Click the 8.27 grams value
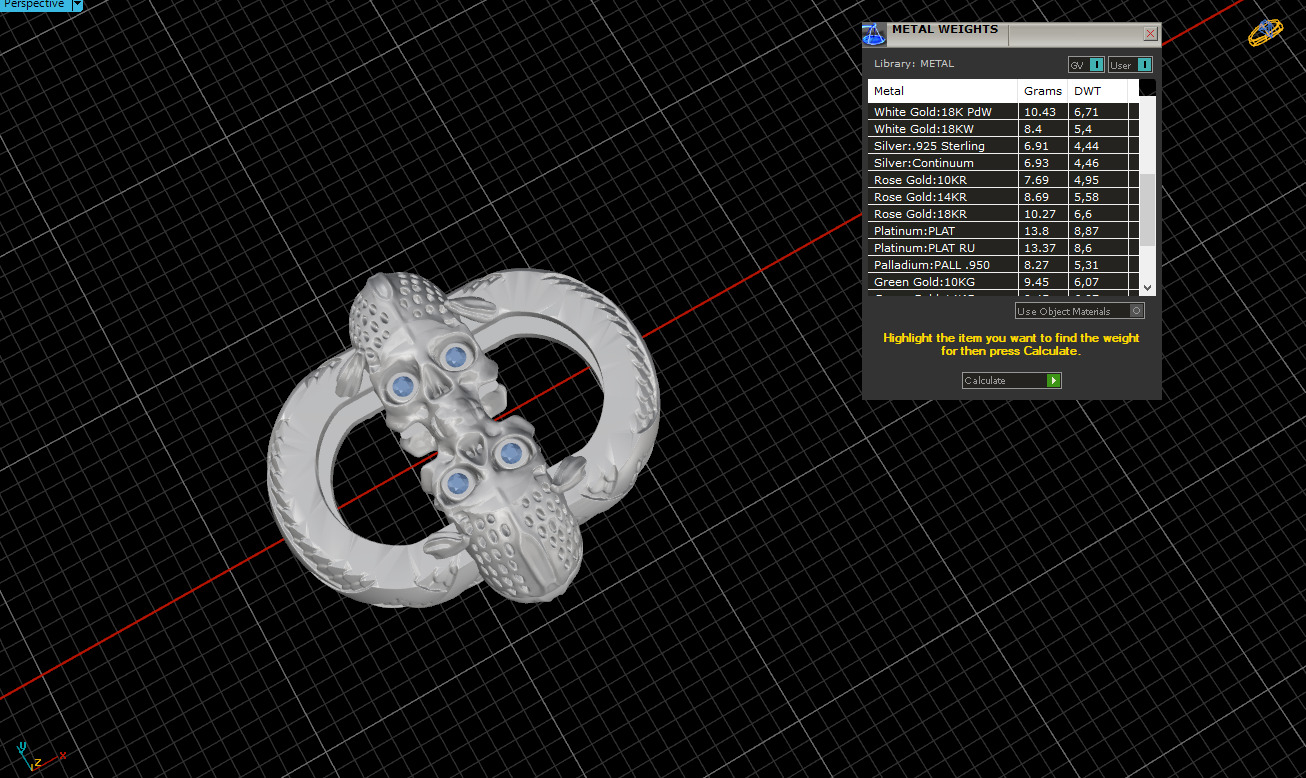Viewport: 1306px width, 778px height. 1035,265
